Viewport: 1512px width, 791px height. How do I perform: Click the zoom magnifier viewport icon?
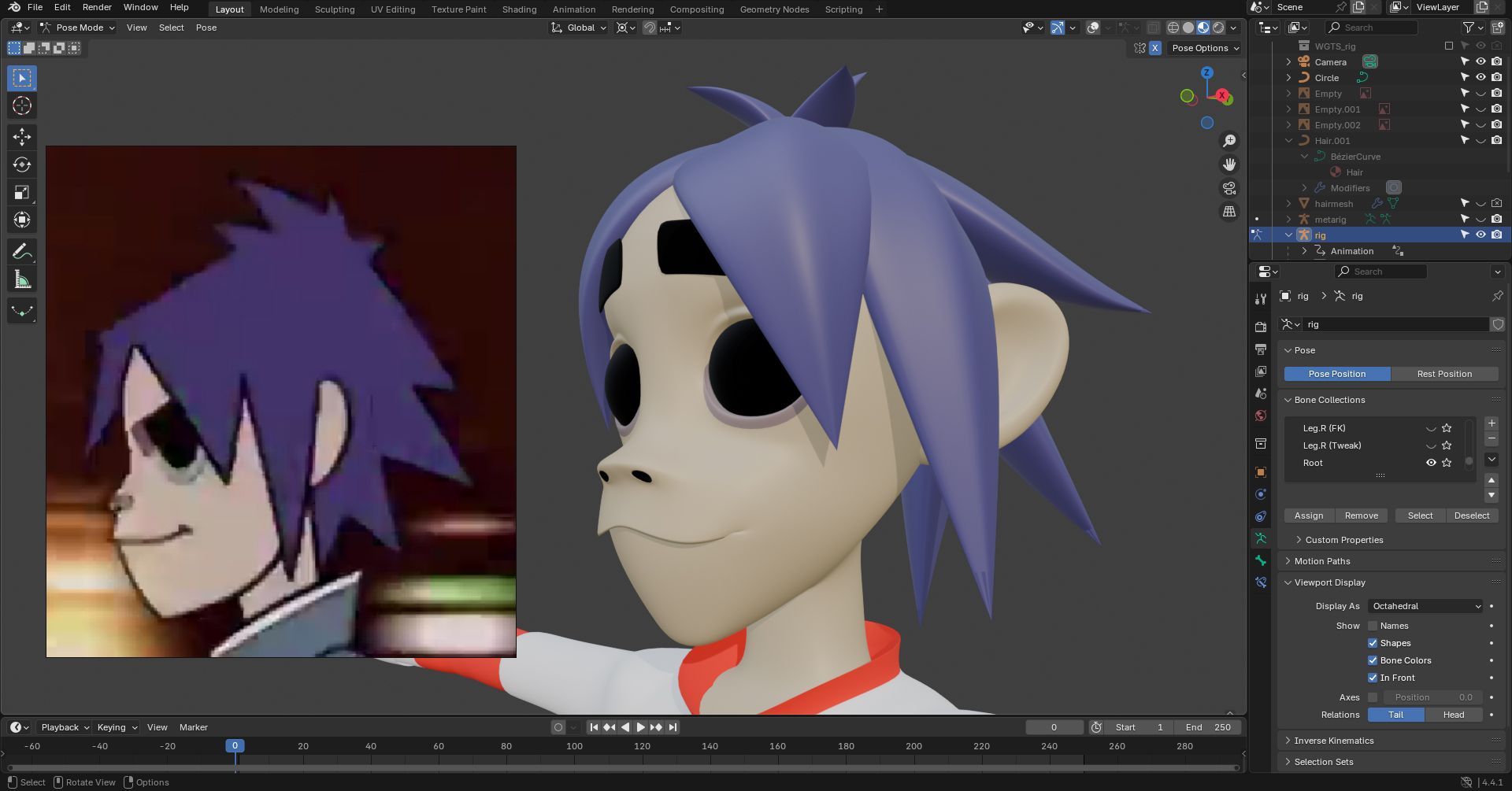[1228, 141]
